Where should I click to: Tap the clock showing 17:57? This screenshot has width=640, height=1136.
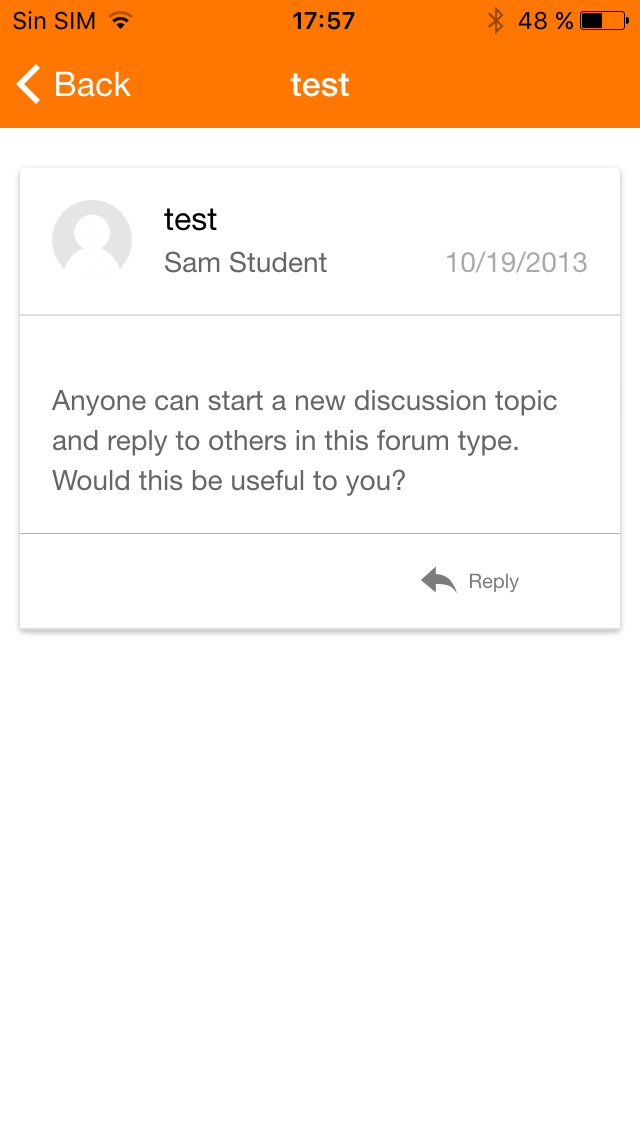(x=322, y=19)
